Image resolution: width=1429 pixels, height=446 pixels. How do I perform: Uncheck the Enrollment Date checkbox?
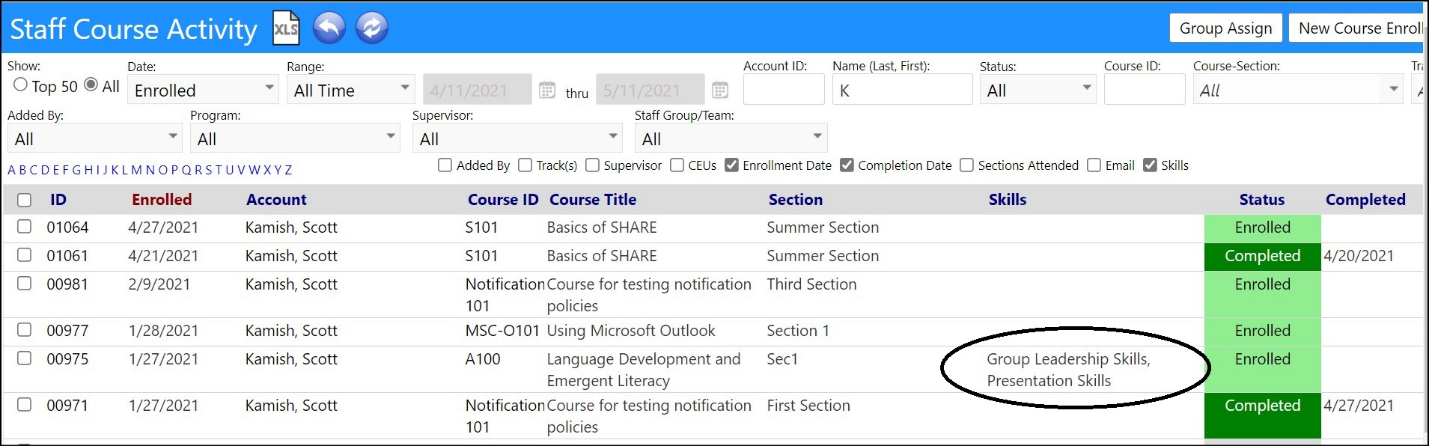732,166
